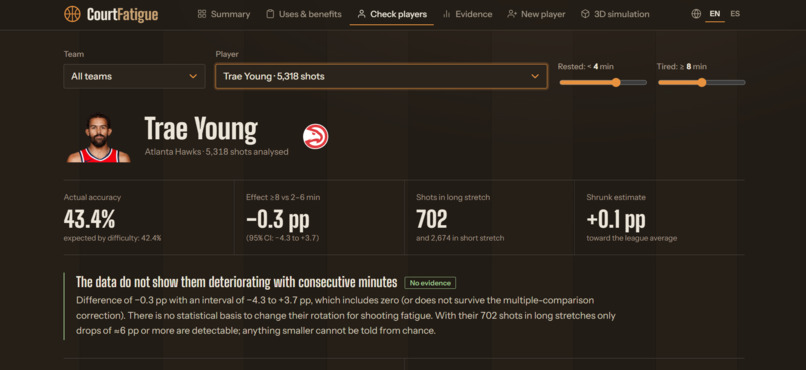
Task: Click 'toward the league average' text
Action: pyautogui.click(x=632, y=238)
